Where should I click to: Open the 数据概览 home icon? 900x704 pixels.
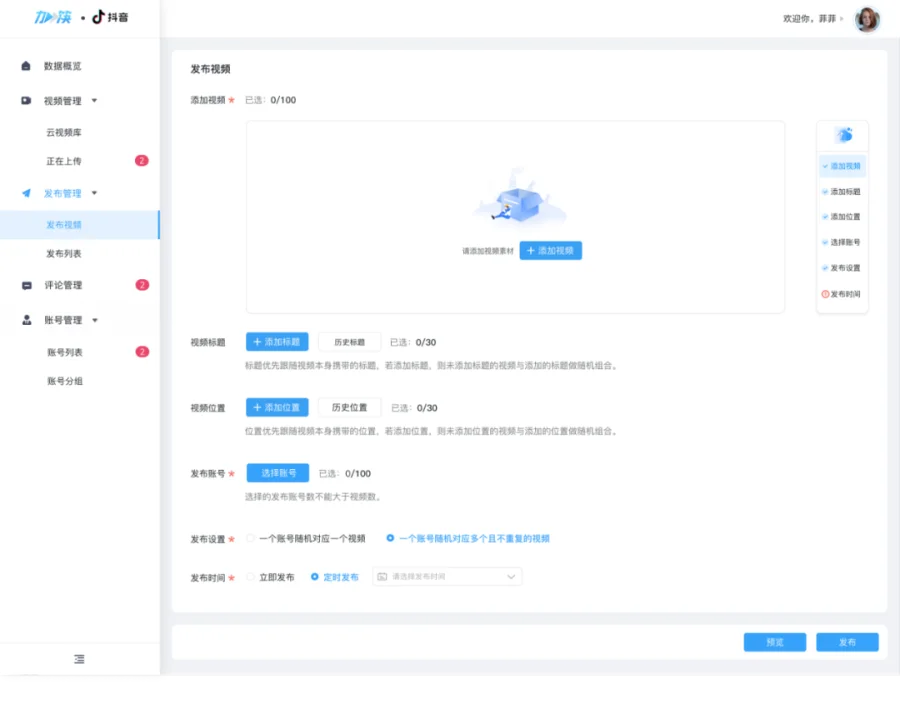tap(26, 66)
